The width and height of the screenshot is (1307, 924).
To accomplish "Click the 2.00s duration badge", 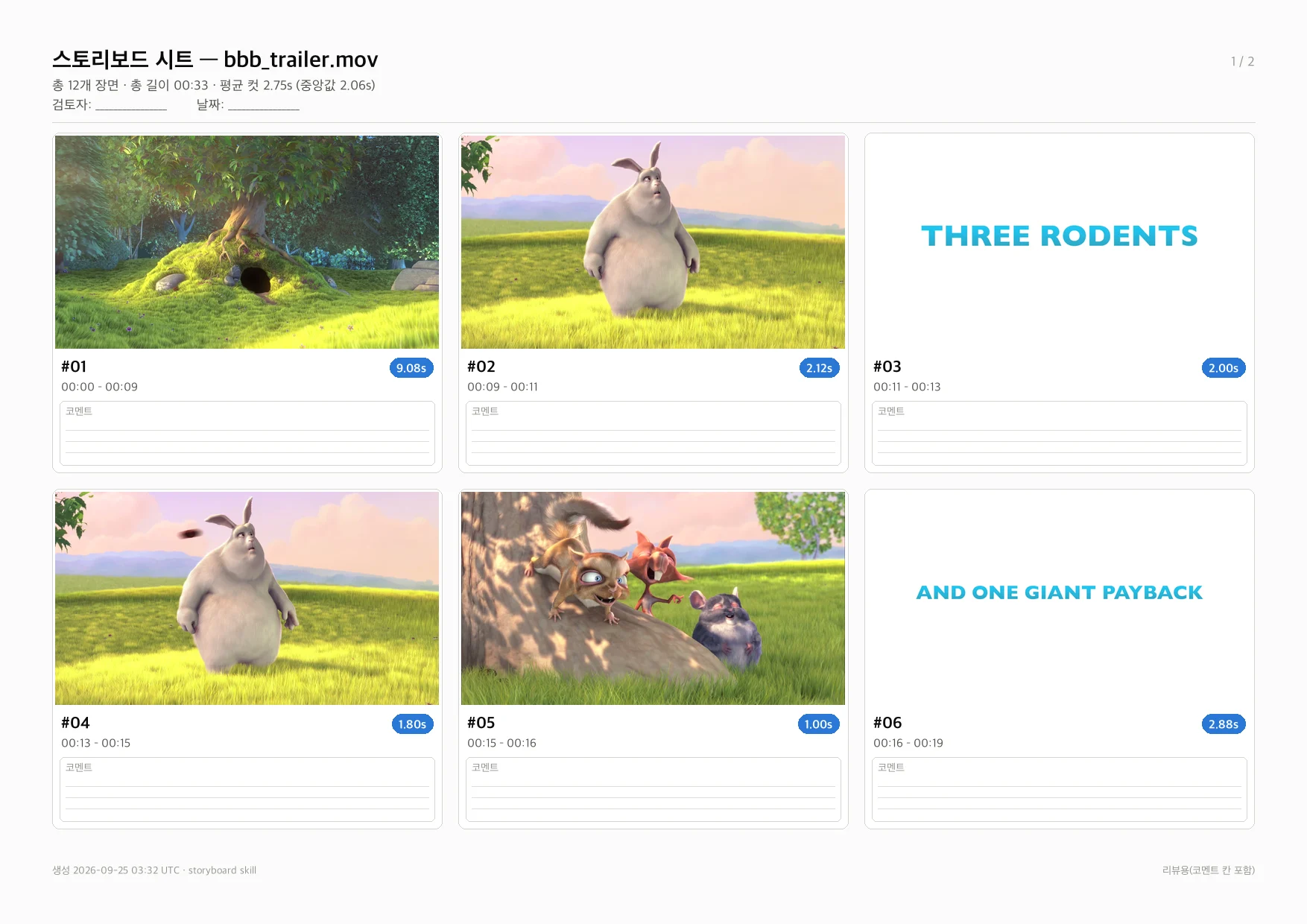I will [x=1224, y=368].
